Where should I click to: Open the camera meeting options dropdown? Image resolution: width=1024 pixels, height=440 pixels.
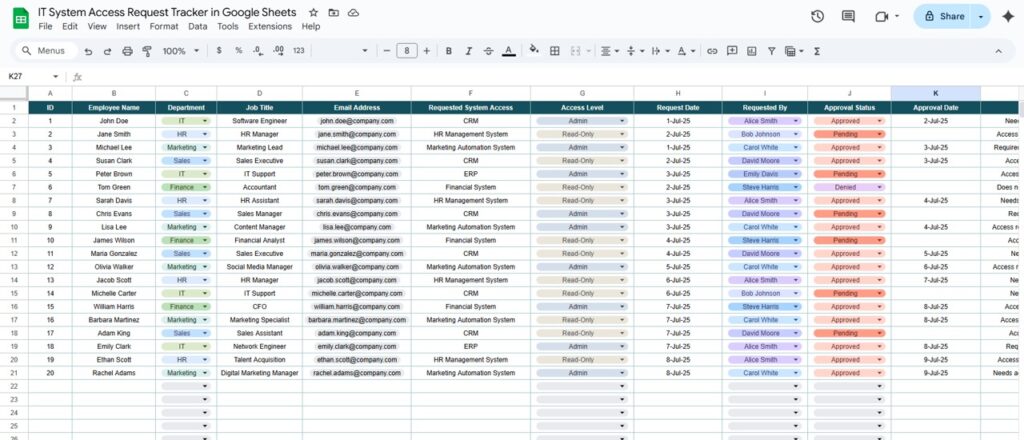tap(897, 16)
